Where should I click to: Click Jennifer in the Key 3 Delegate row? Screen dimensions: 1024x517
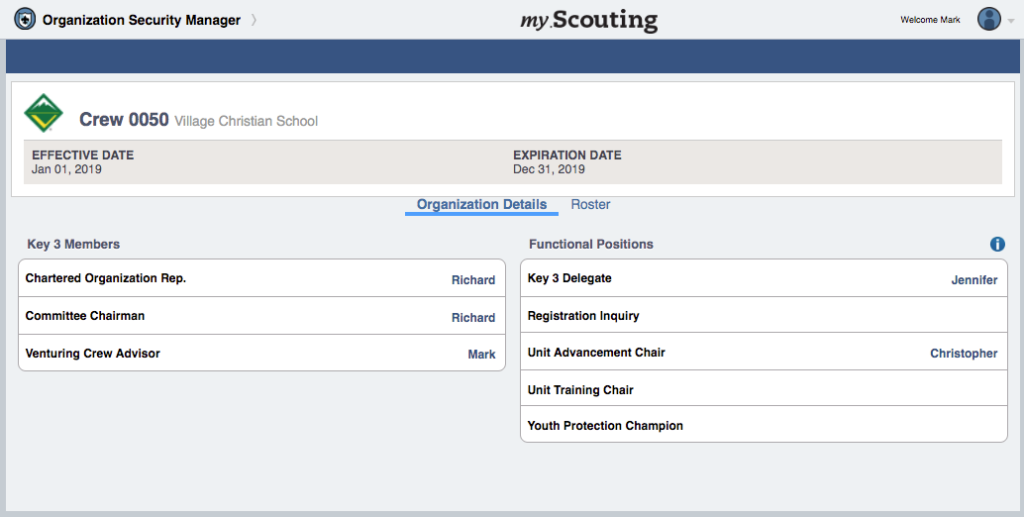(974, 280)
